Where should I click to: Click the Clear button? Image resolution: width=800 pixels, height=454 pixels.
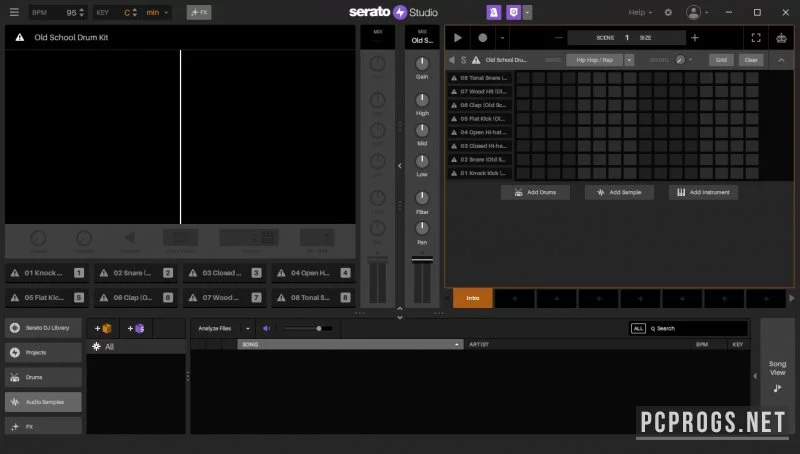coord(751,60)
